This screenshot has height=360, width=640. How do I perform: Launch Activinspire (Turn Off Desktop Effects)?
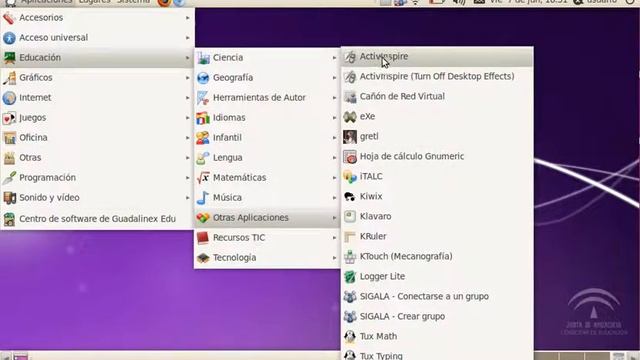tap(437, 76)
